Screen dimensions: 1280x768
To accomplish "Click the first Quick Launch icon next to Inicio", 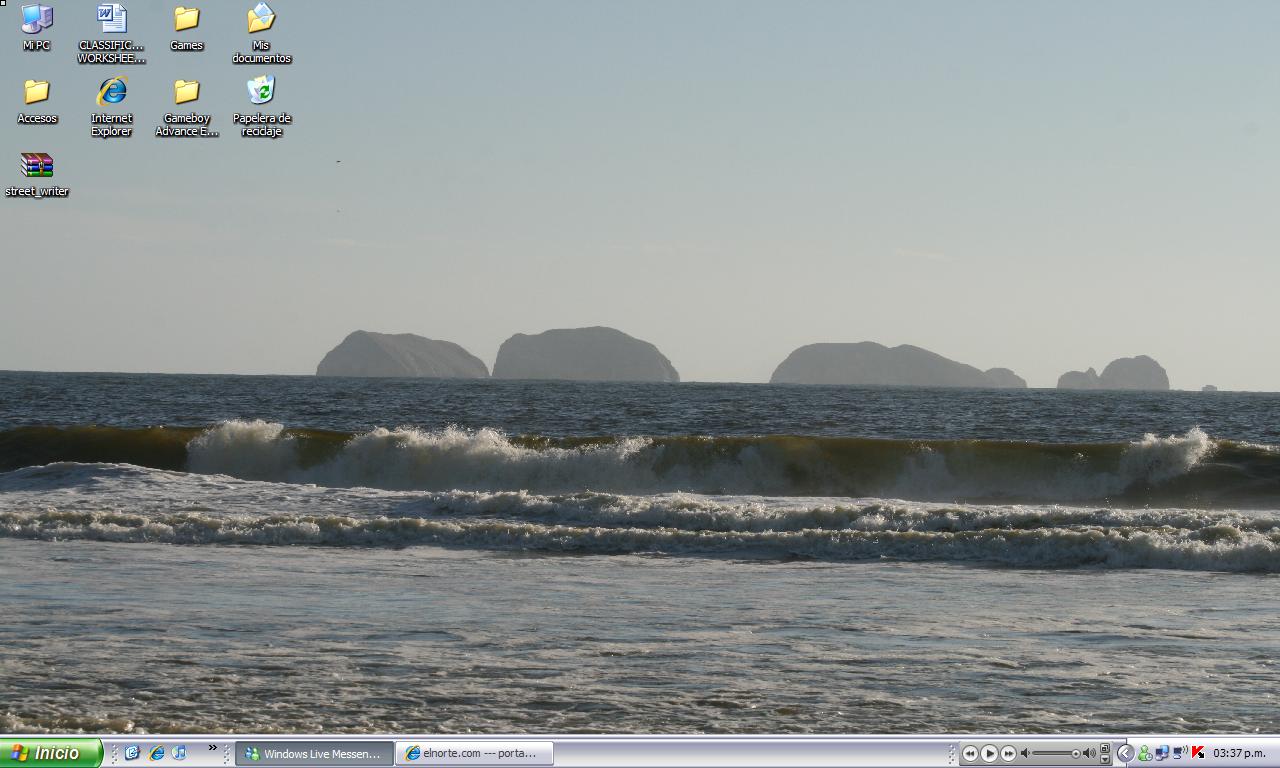I will [x=131, y=753].
